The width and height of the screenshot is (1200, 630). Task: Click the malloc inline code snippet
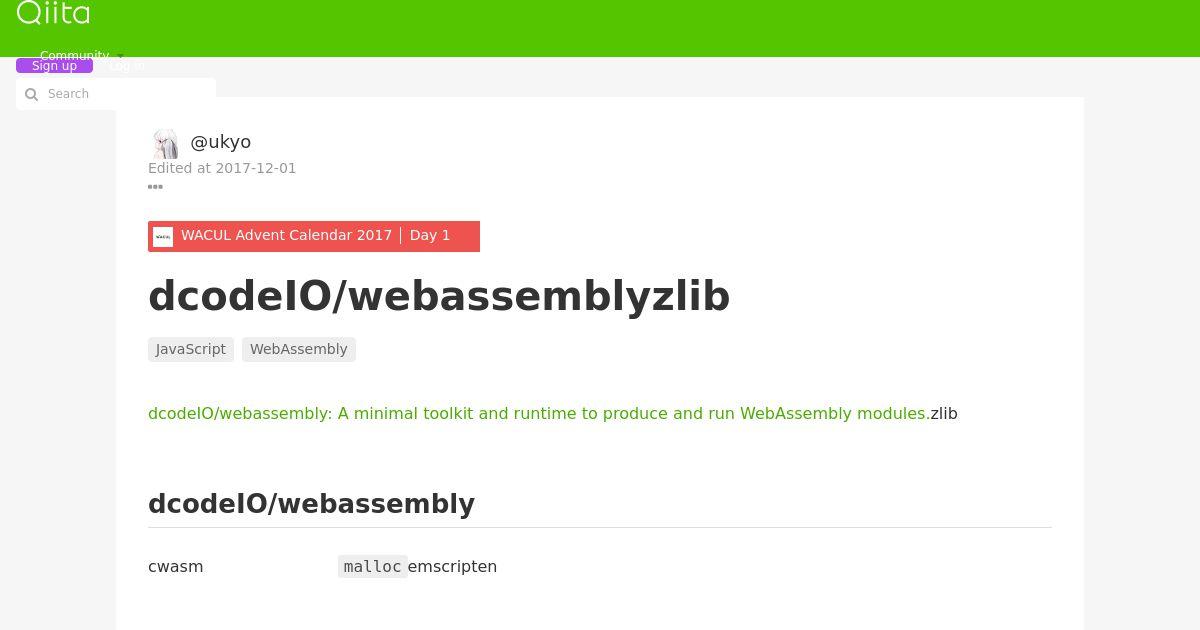[372, 567]
